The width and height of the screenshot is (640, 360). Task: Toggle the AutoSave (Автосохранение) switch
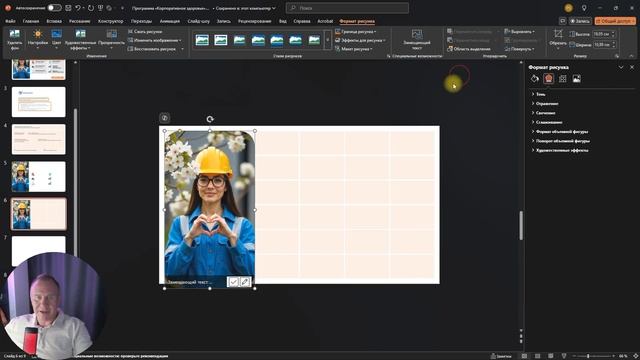pos(54,8)
